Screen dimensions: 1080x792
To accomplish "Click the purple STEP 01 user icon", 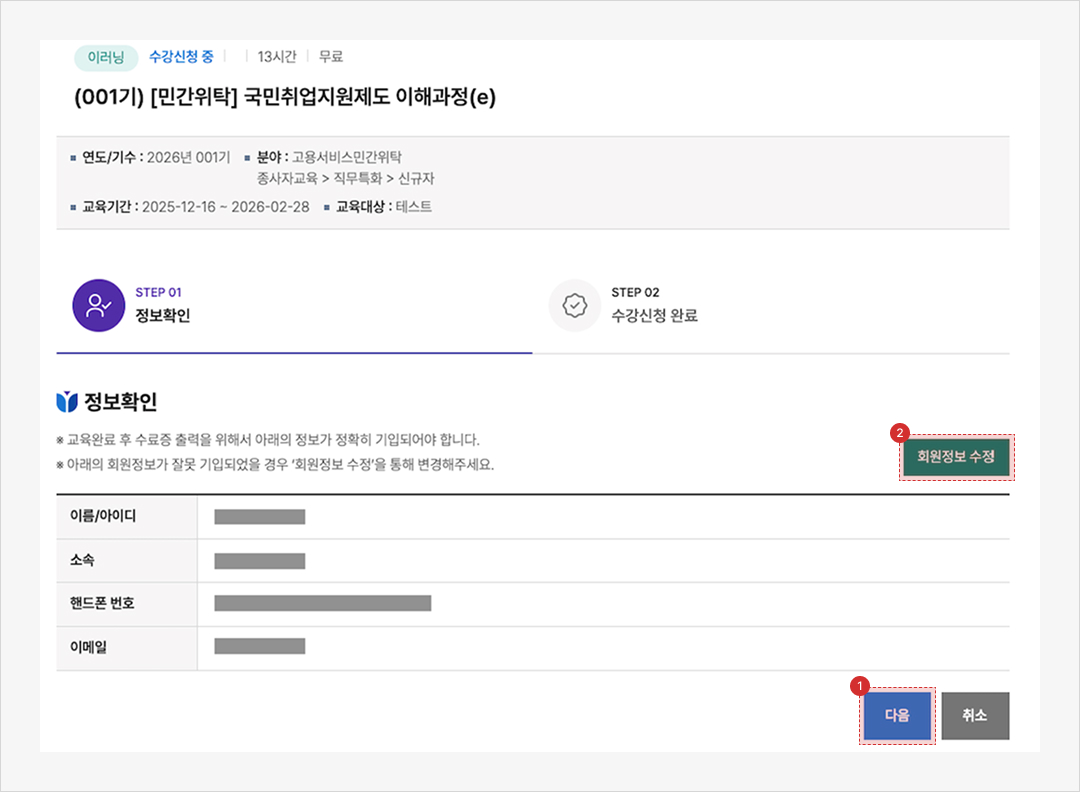I will point(98,305).
